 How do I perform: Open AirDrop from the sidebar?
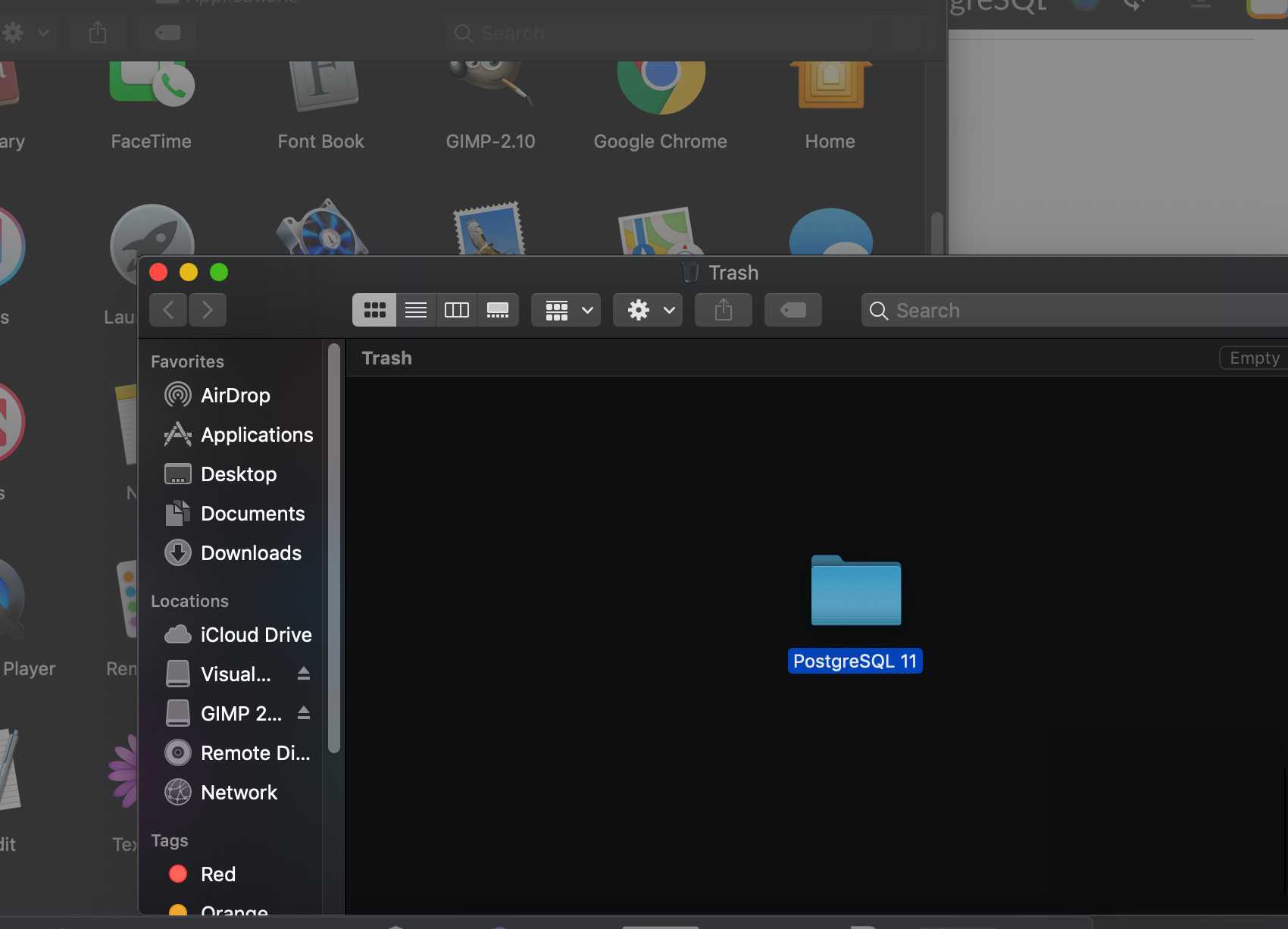235,396
